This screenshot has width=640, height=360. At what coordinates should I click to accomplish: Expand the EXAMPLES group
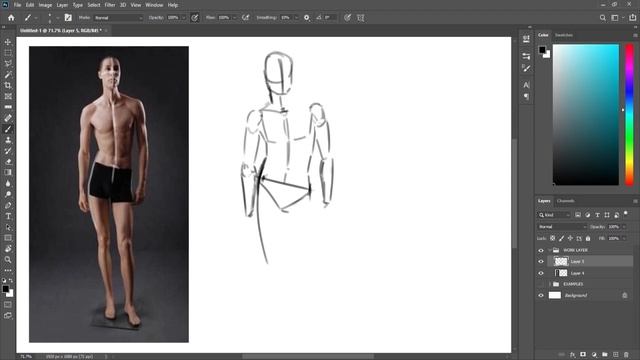(550, 284)
